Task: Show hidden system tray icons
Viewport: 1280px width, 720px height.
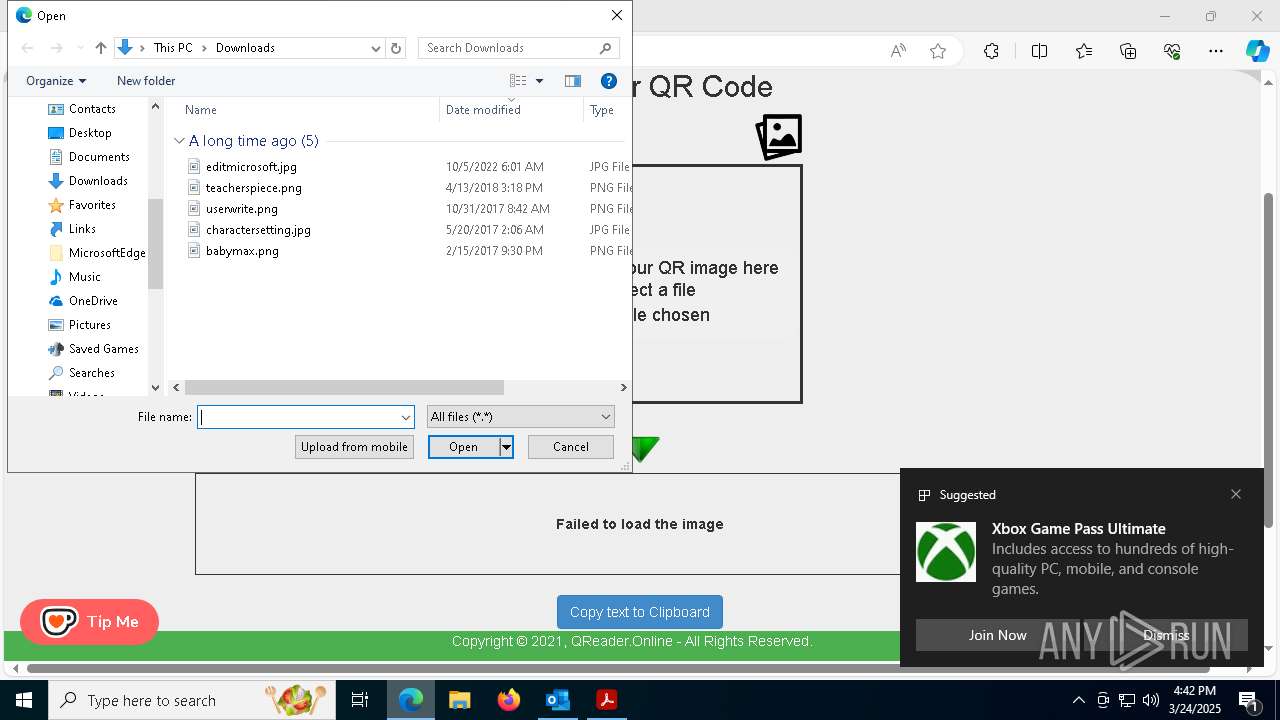Action: click(x=1078, y=700)
